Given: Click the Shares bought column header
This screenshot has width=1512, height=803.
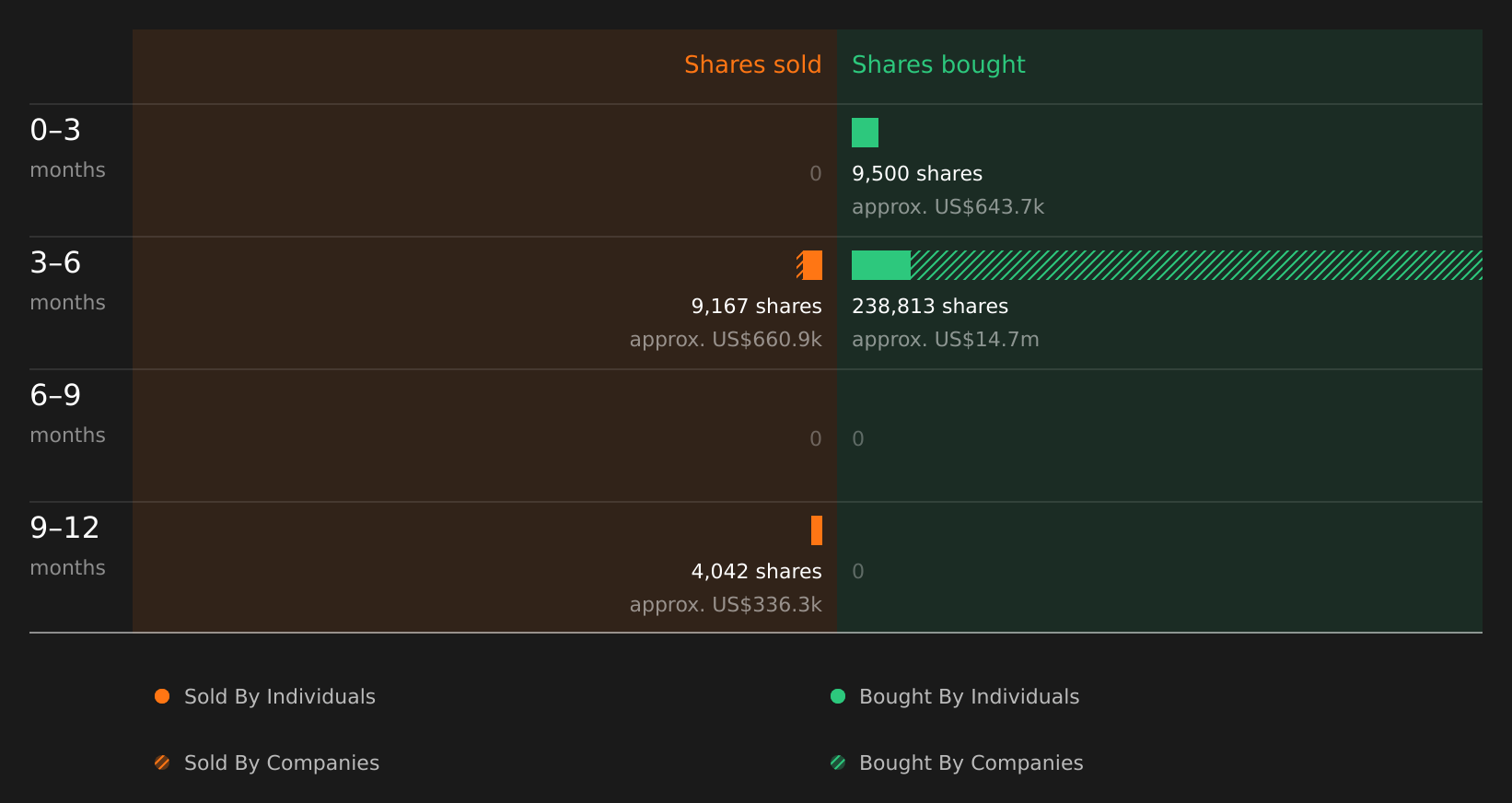Looking at the screenshot, I should point(938,64).
